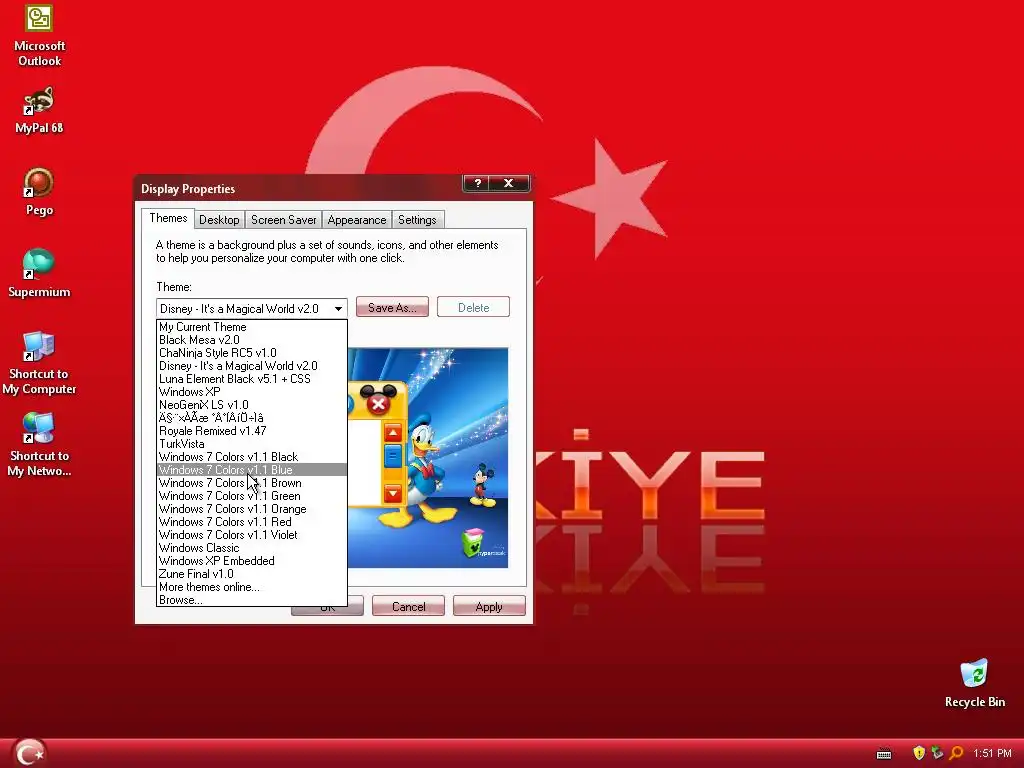This screenshot has height=768, width=1024.
Task: Switch to the Desktop tab
Action: pyautogui.click(x=219, y=220)
